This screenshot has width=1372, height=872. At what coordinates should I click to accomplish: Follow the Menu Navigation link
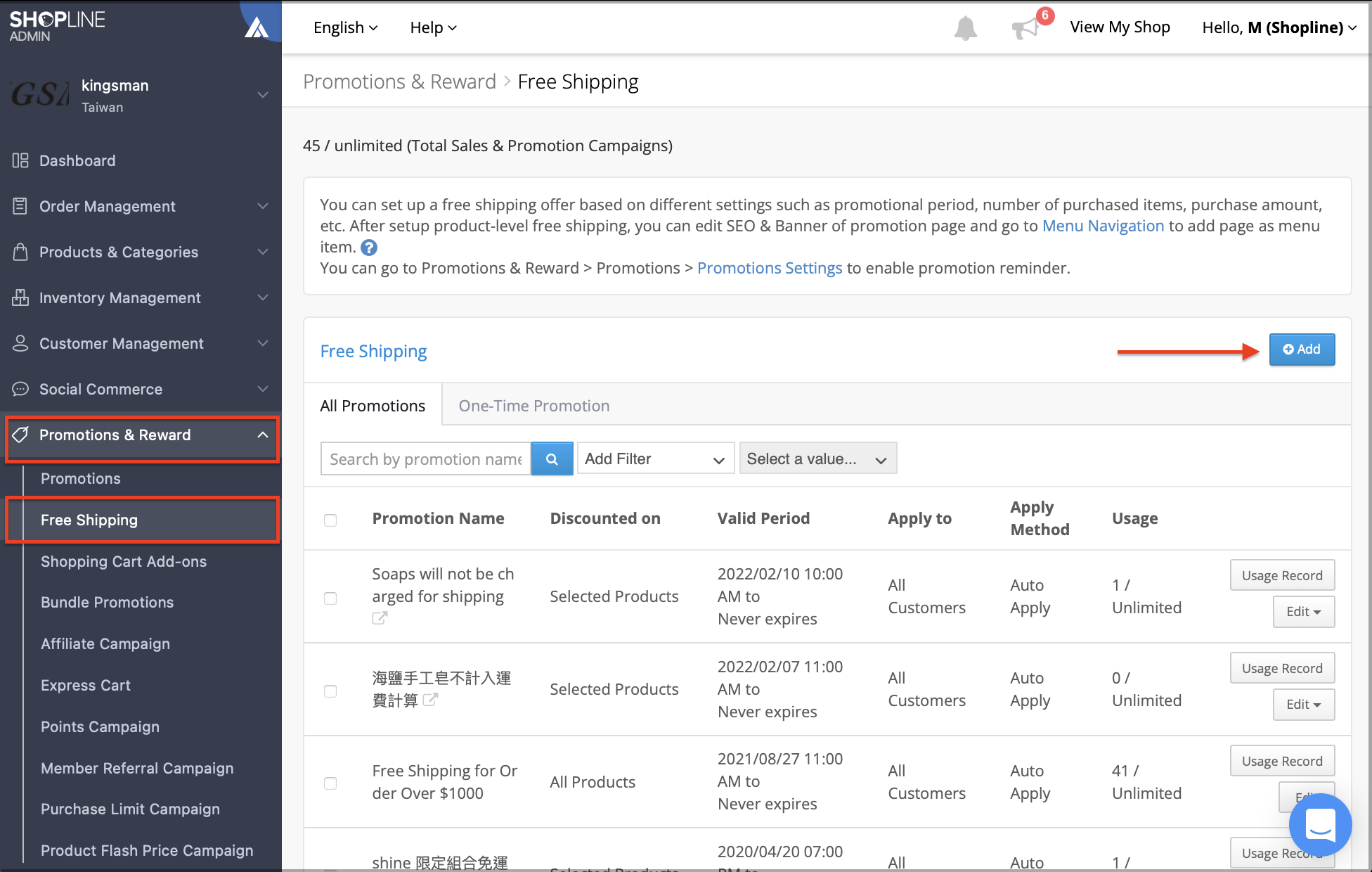click(x=1103, y=226)
